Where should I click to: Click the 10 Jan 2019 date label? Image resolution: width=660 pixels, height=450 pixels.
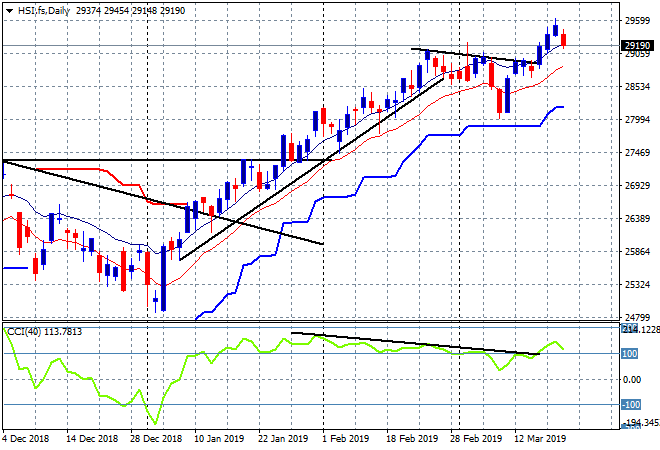(x=219, y=439)
